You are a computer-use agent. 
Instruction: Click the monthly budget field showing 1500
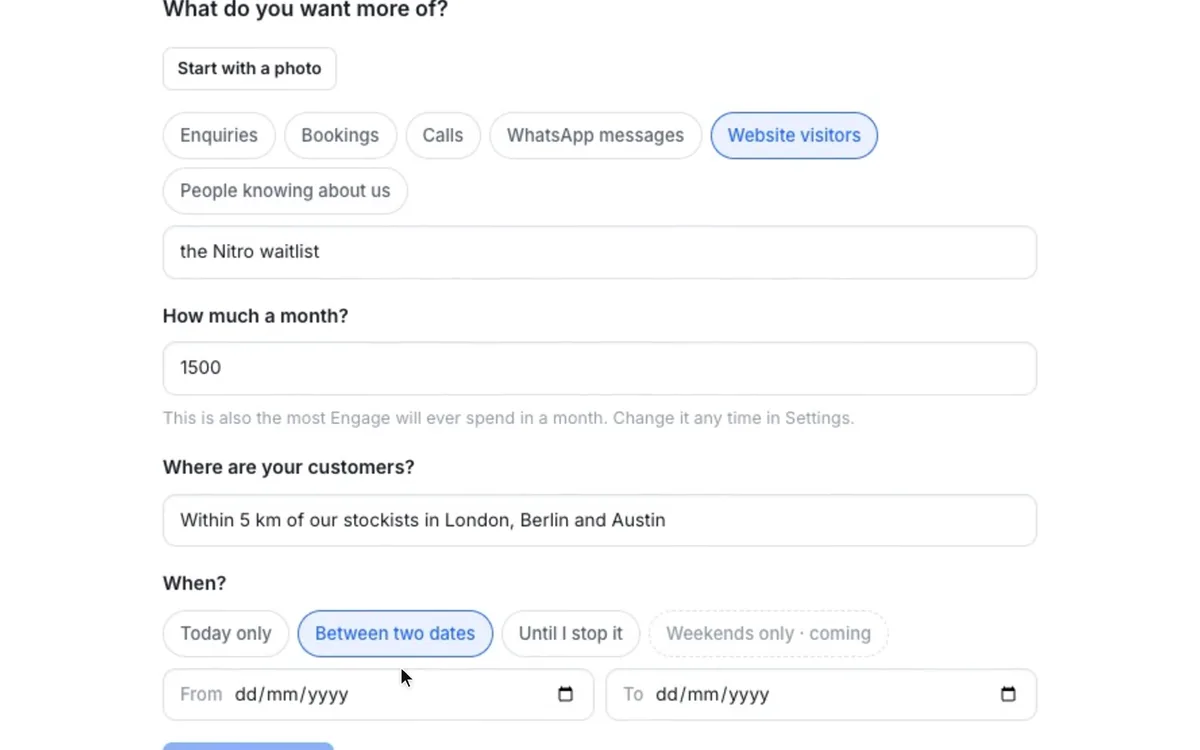[600, 368]
